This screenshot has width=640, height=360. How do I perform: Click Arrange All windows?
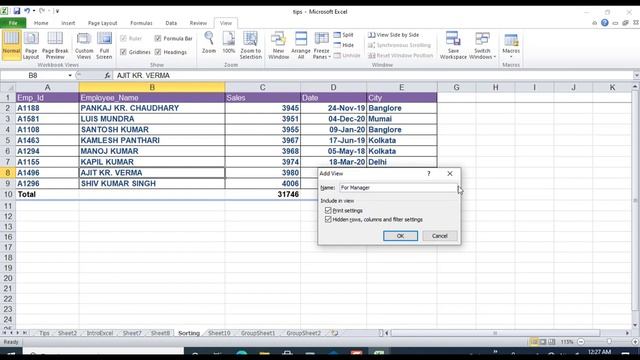301,45
